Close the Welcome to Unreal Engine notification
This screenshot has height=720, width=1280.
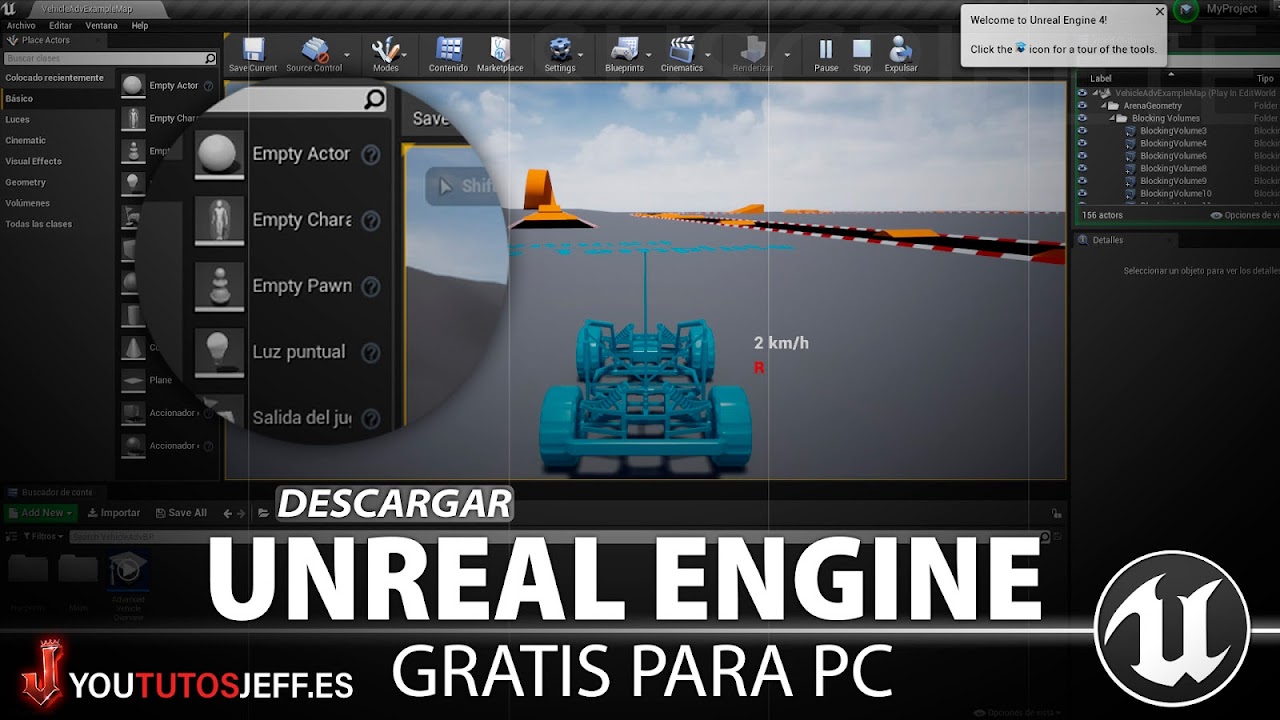[1160, 12]
